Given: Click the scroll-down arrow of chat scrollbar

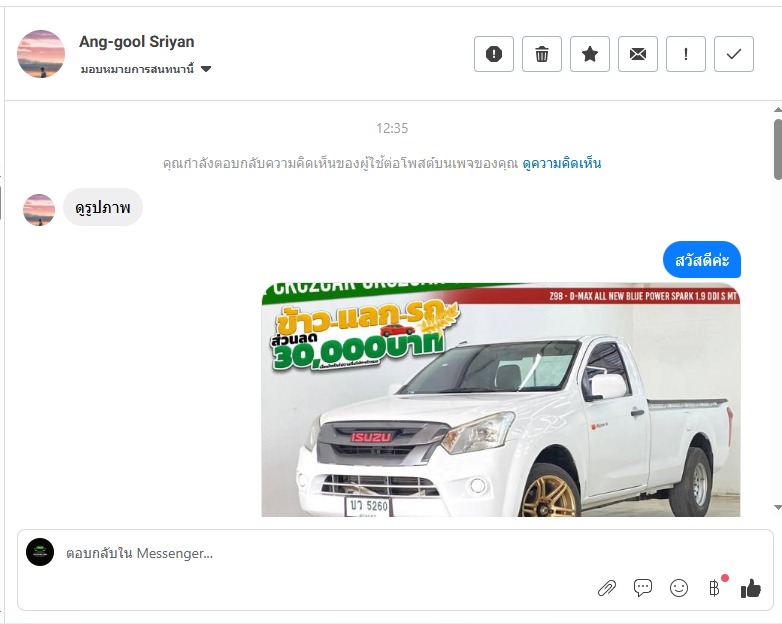Looking at the screenshot, I should coord(778,507).
